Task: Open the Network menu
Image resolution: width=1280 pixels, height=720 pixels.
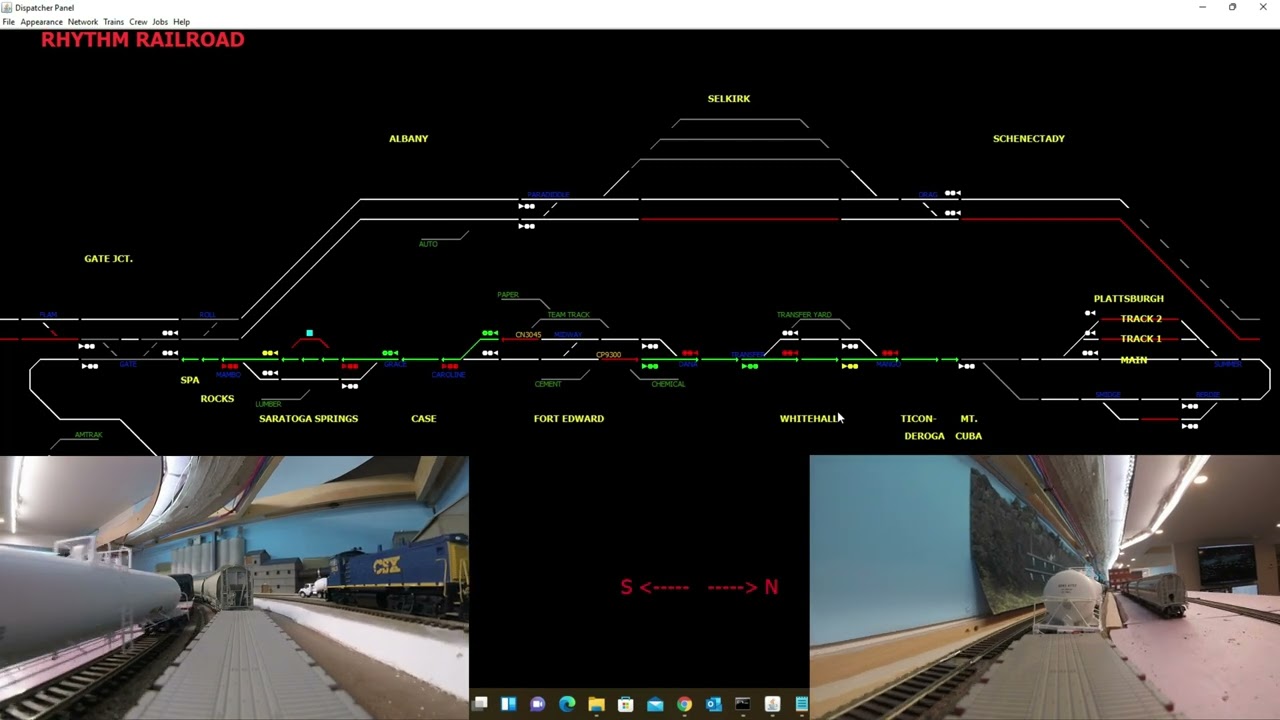Action: (x=83, y=22)
